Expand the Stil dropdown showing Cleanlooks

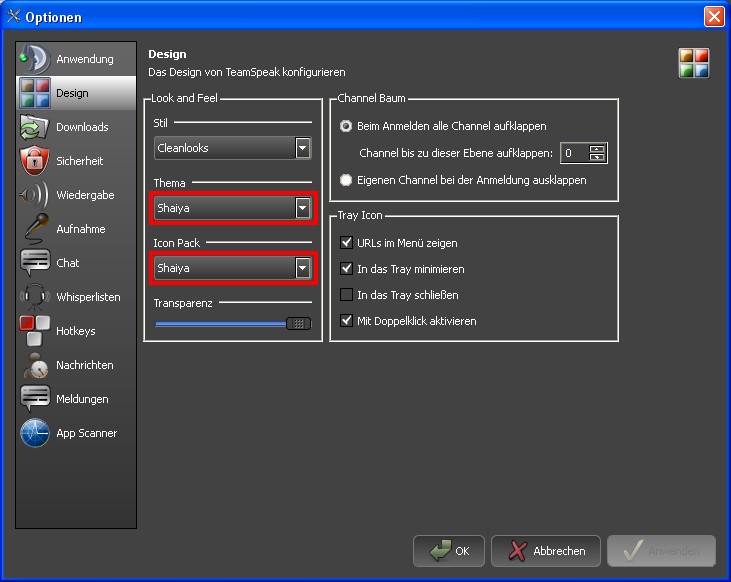pyautogui.click(x=232, y=148)
